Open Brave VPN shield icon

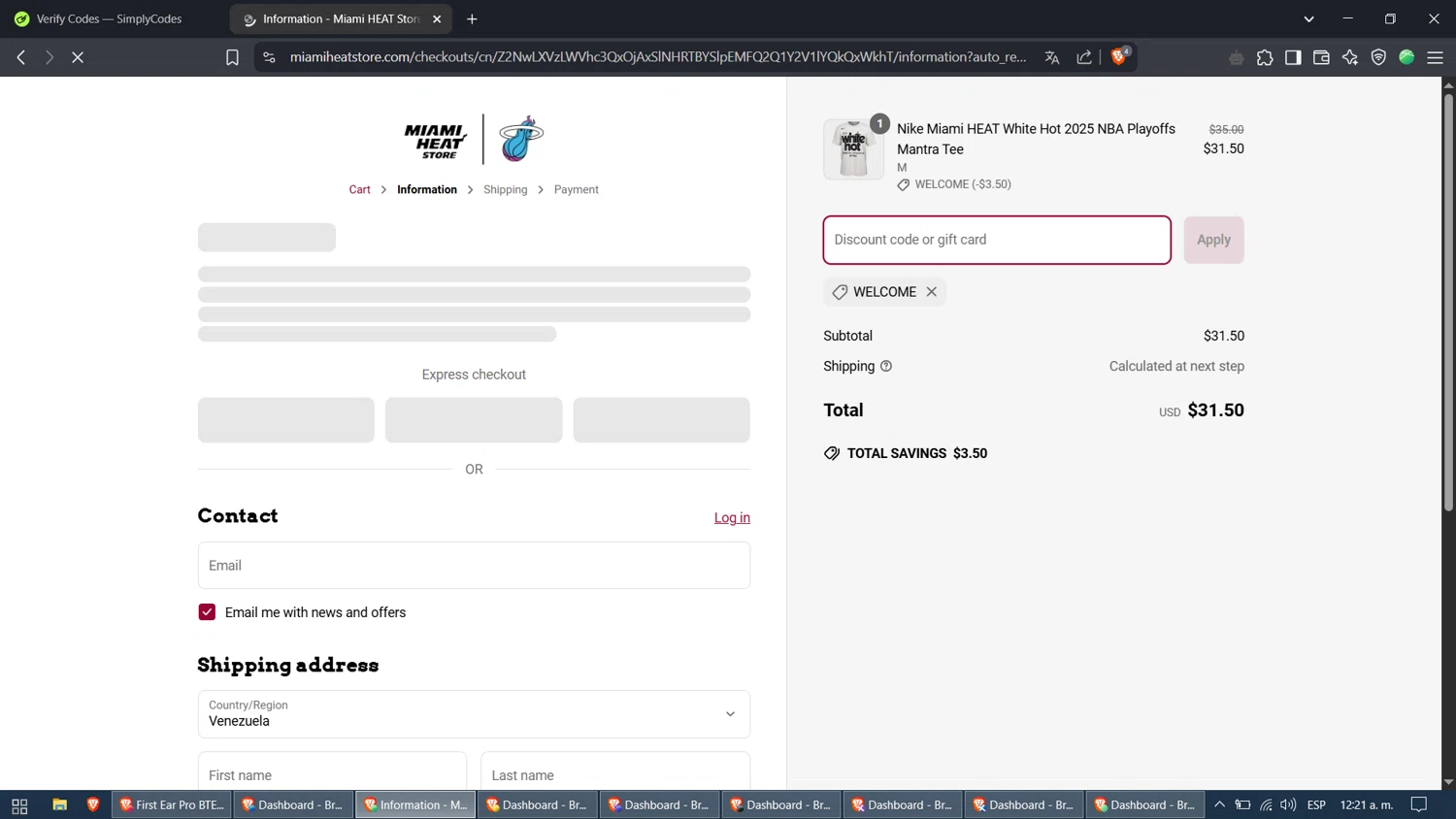pyautogui.click(x=1378, y=57)
